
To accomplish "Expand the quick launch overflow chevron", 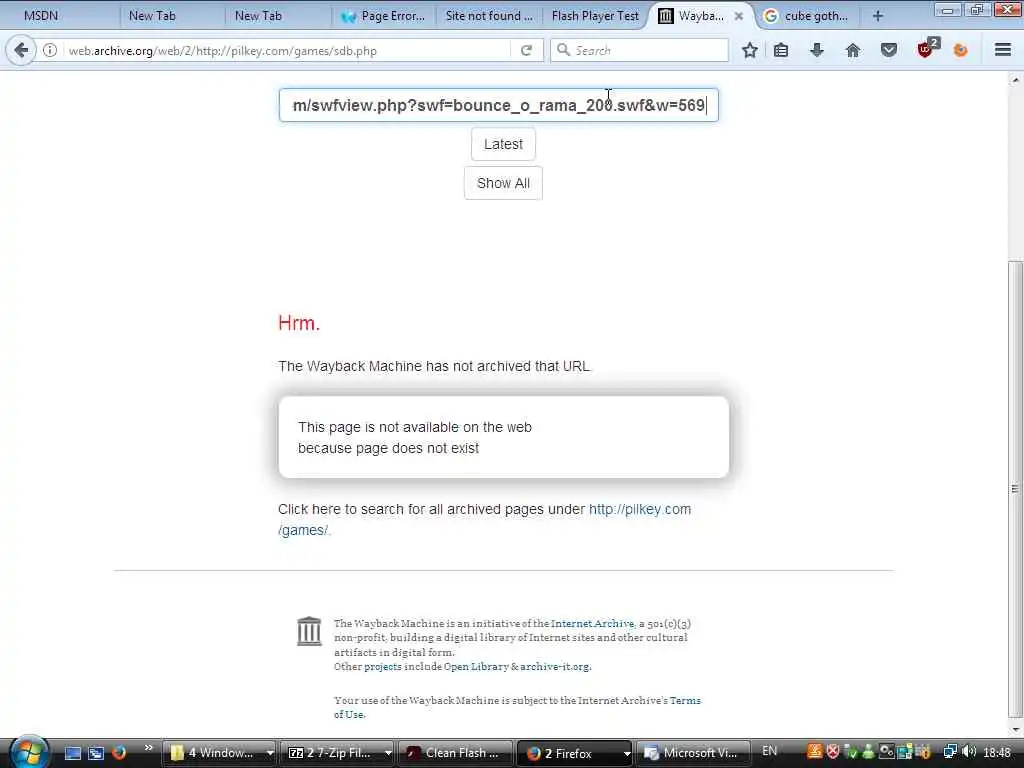I will (149, 747).
